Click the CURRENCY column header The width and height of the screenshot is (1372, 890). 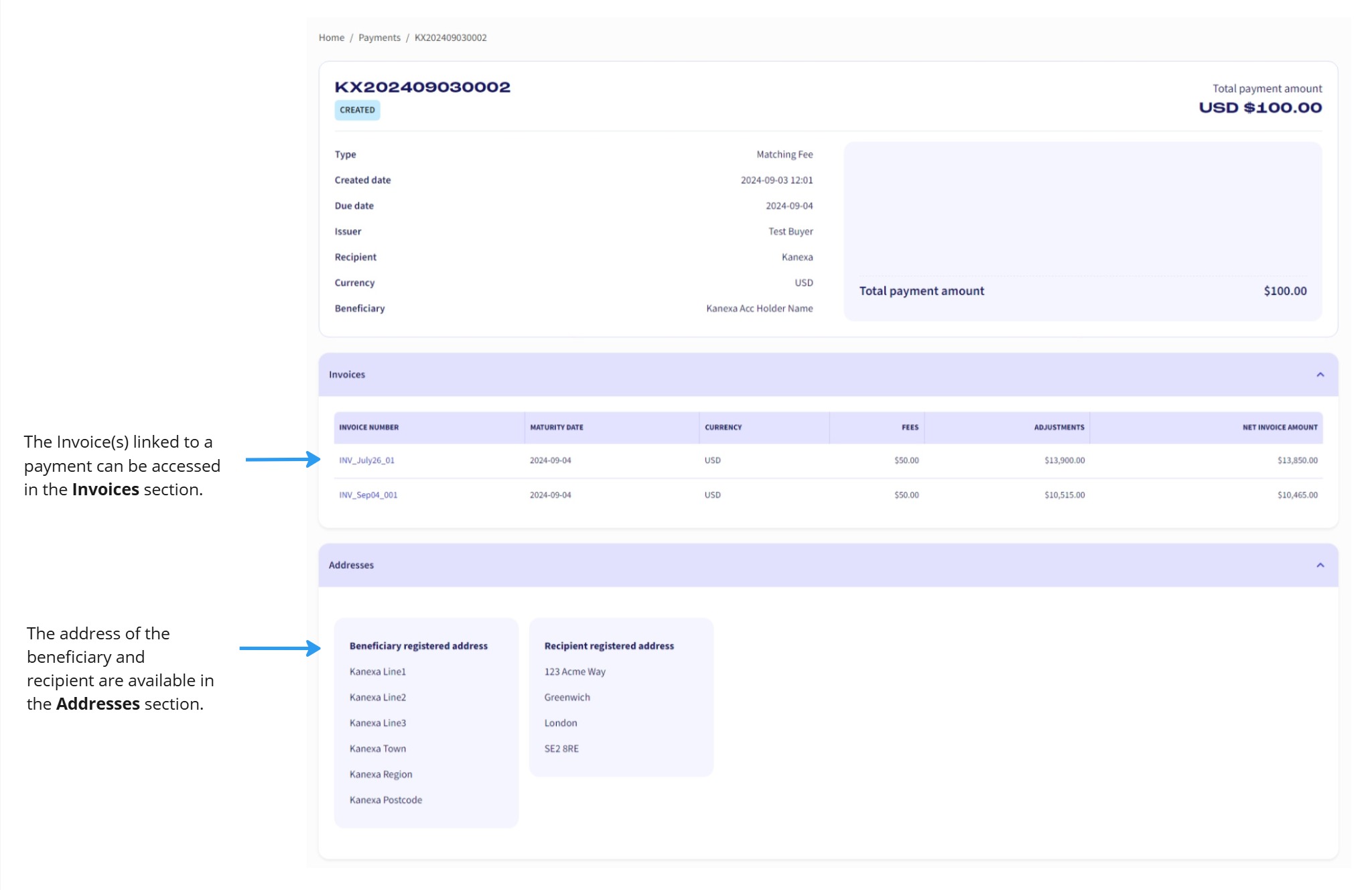(724, 427)
